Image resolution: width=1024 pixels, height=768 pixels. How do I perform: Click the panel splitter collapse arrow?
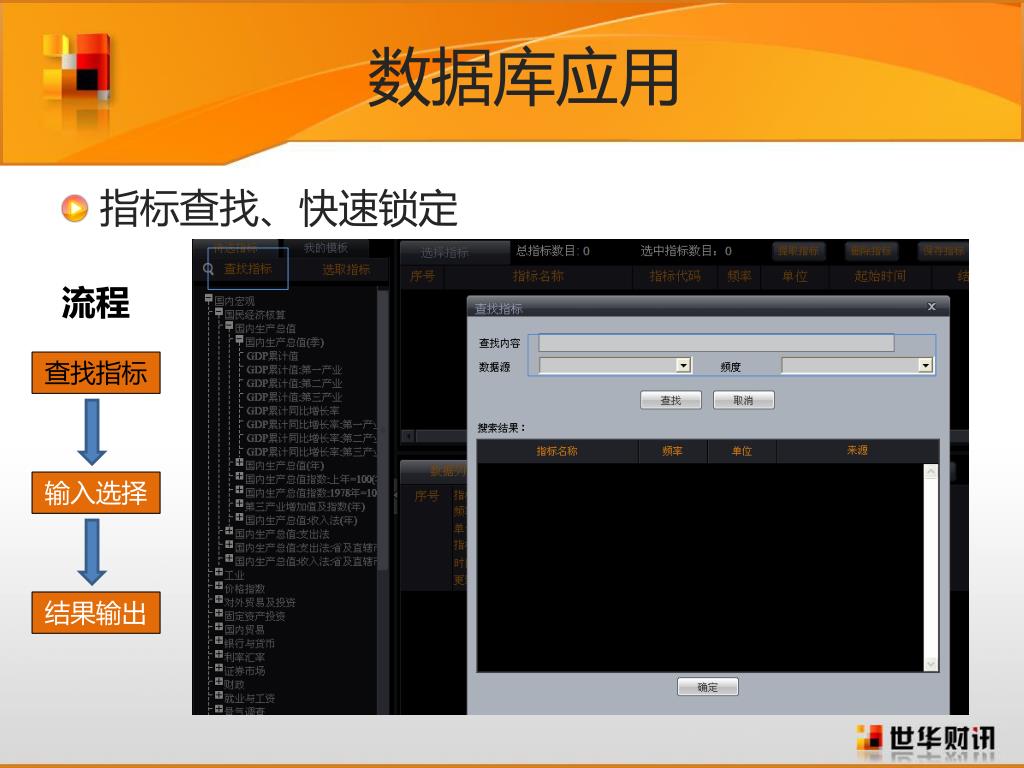[394, 495]
